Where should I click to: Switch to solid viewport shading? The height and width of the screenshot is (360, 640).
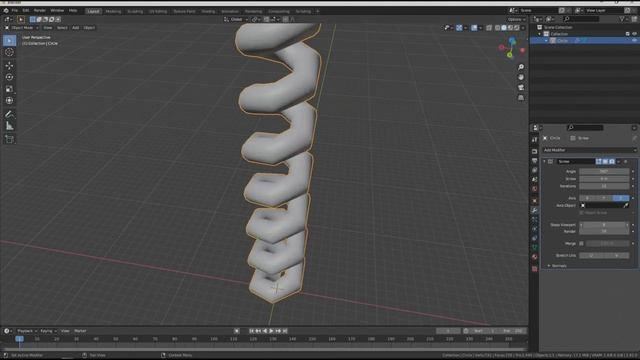click(x=504, y=28)
